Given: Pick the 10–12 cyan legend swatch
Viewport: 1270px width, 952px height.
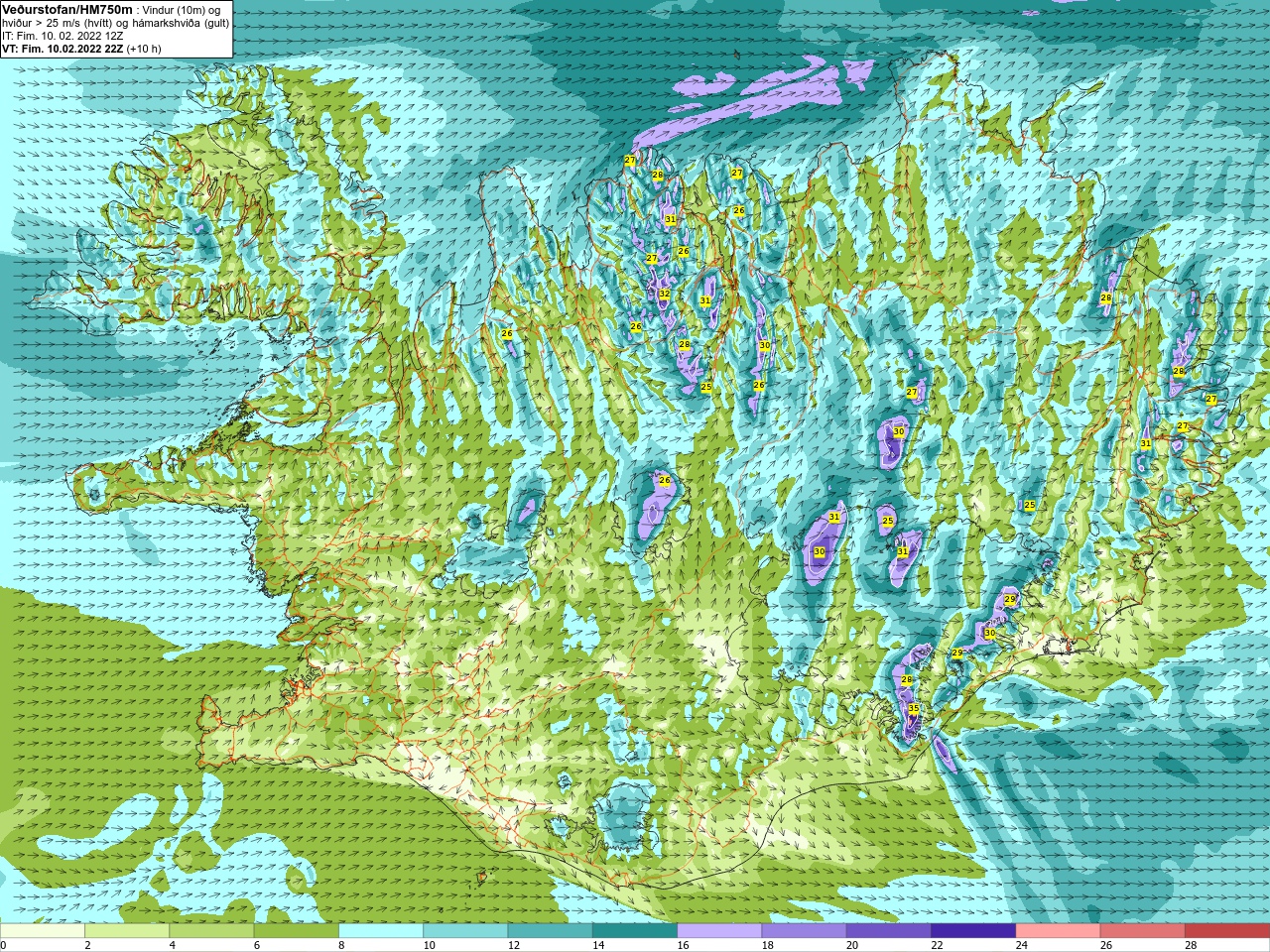Looking at the screenshot, I should [465, 931].
